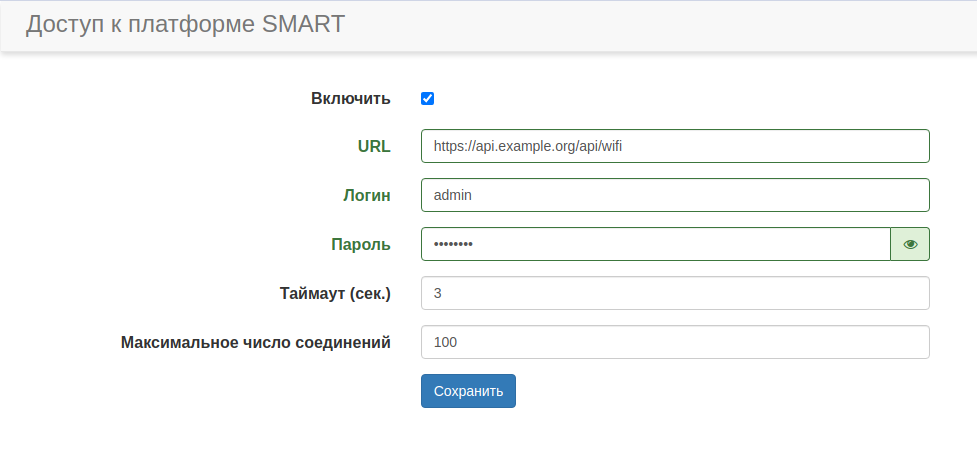977x452 pixels.
Task: Click the "Таймаут (сек.)" label
Action: (335, 293)
